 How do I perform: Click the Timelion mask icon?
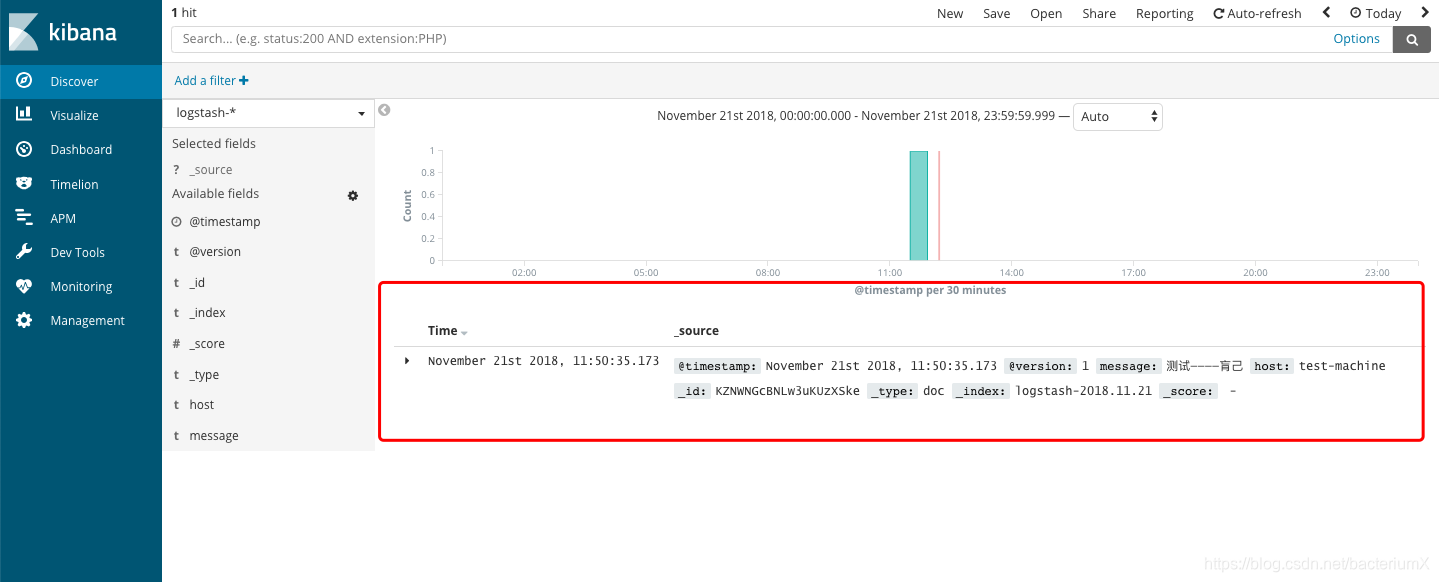pos(25,184)
